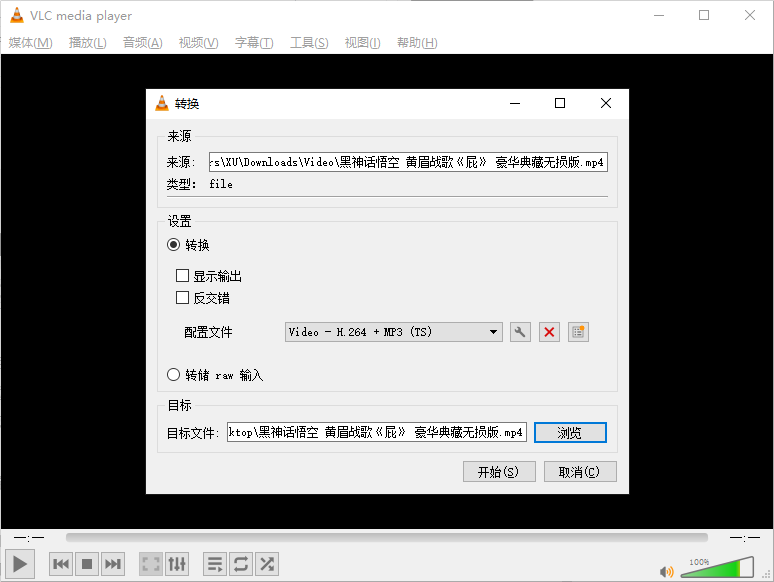Select the 转储 raw 输入 radio option
This screenshot has width=774, height=582.
174,375
